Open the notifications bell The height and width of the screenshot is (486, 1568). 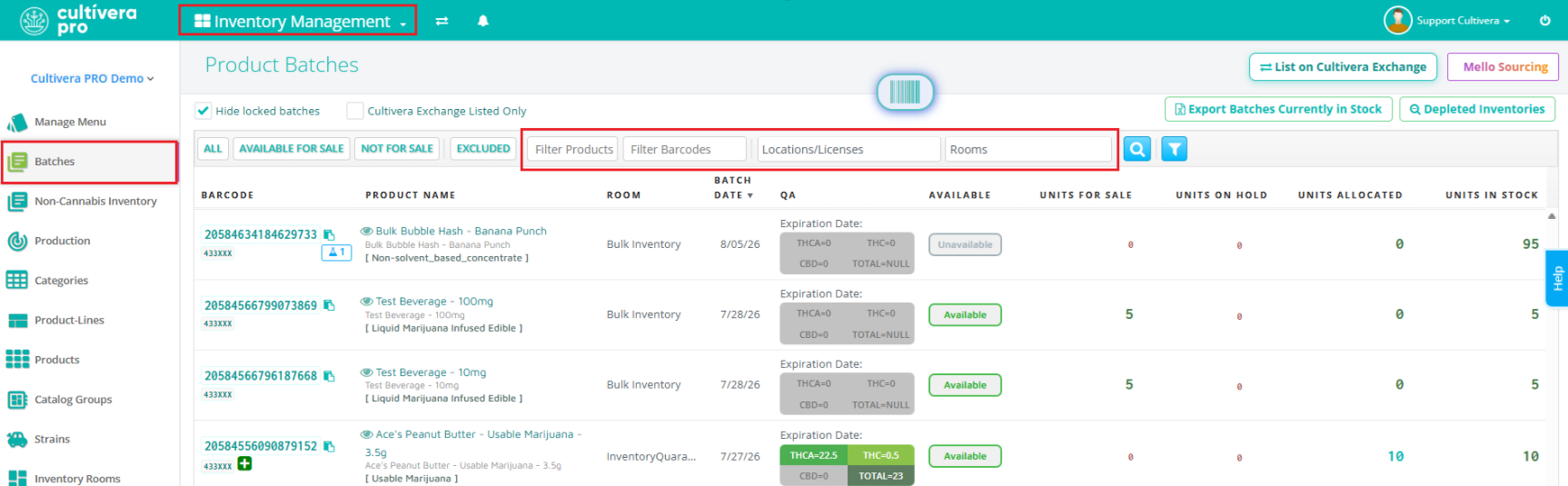coord(483,21)
